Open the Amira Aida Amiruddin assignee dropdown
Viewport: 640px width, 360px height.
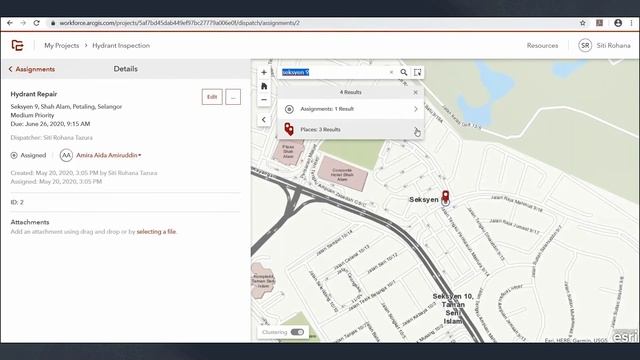pos(109,155)
